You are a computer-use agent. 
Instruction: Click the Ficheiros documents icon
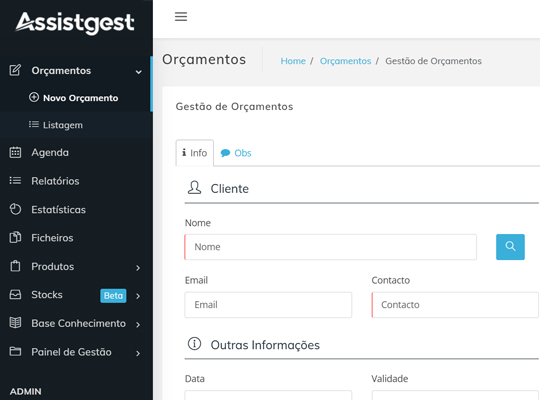click(15, 237)
